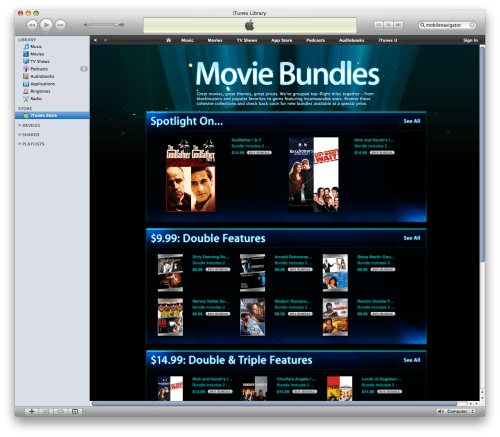Image resolution: width=500 pixels, height=437 pixels.
Task: Switch to grid view button
Action: click(x=388, y=25)
